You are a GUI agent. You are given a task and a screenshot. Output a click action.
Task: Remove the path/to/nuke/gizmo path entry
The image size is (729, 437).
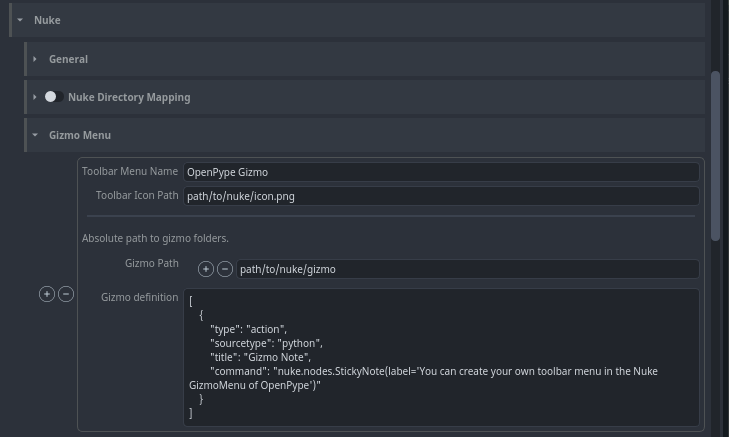click(x=225, y=269)
